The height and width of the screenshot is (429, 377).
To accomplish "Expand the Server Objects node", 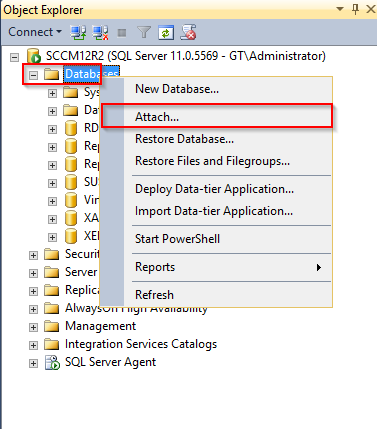I will tap(33, 274).
